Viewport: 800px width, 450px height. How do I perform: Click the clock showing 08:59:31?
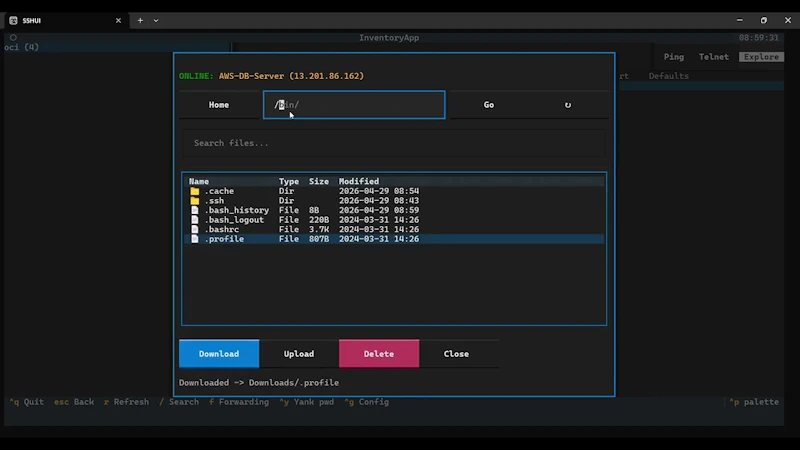(x=759, y=38)
